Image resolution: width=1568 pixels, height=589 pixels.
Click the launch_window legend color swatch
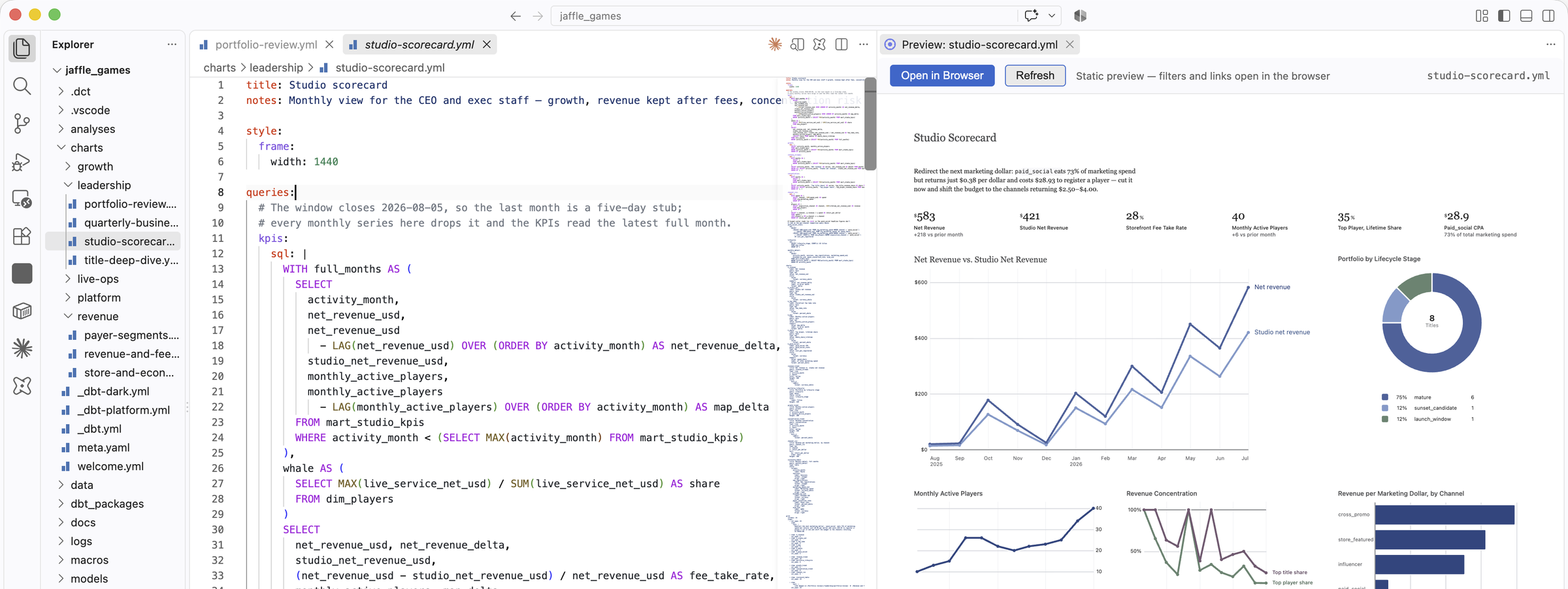pos(1385,419)
